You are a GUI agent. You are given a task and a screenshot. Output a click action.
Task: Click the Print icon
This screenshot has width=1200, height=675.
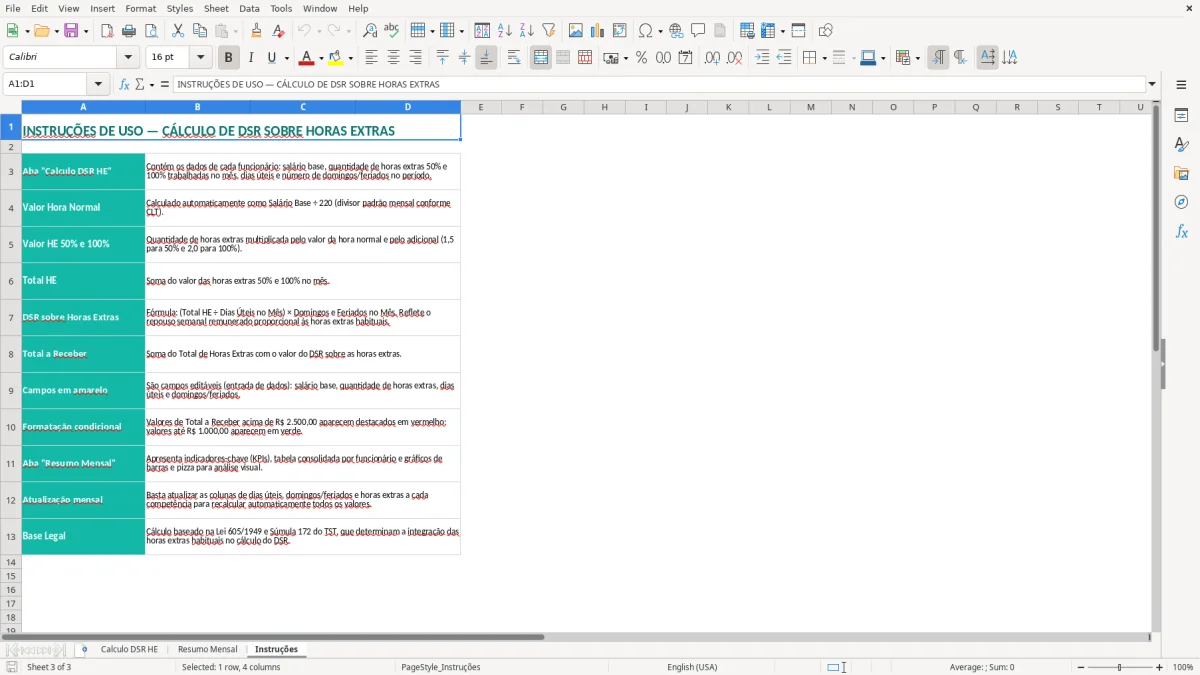(x=129, y=31)
